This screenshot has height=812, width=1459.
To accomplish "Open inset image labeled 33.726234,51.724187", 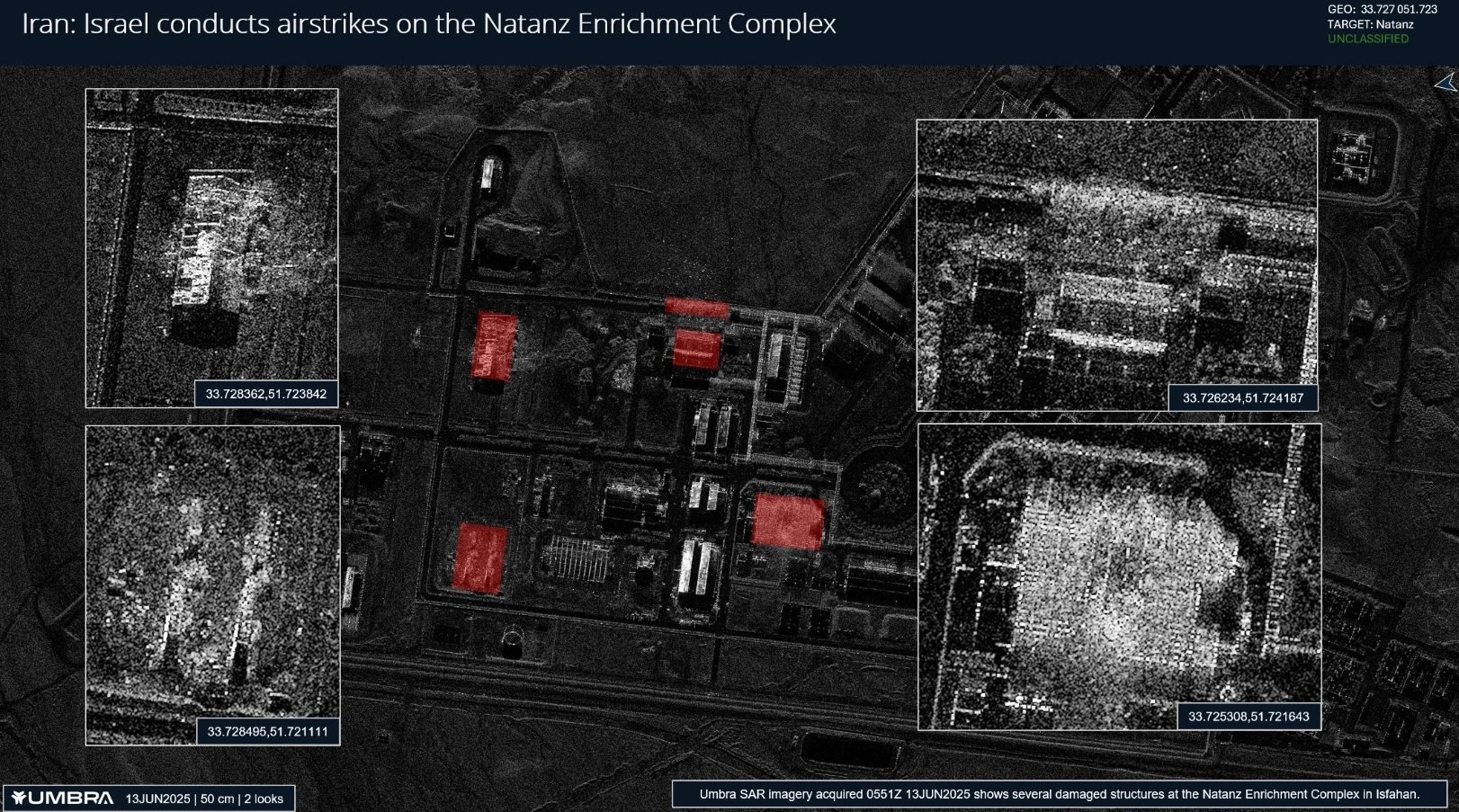I will click(1116, 256).
